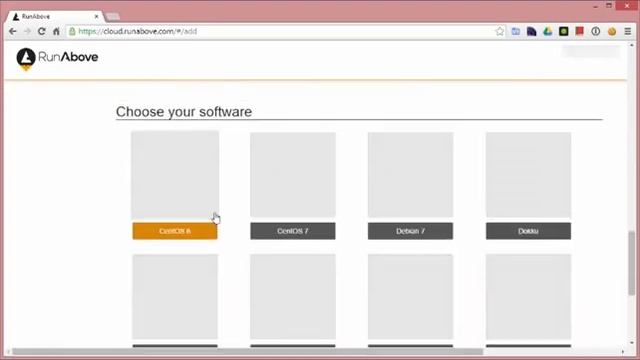The height and width of the screenshot is (360, 640).
Task: Open the Chrome hamburger menu
Action: pos(628,31)
